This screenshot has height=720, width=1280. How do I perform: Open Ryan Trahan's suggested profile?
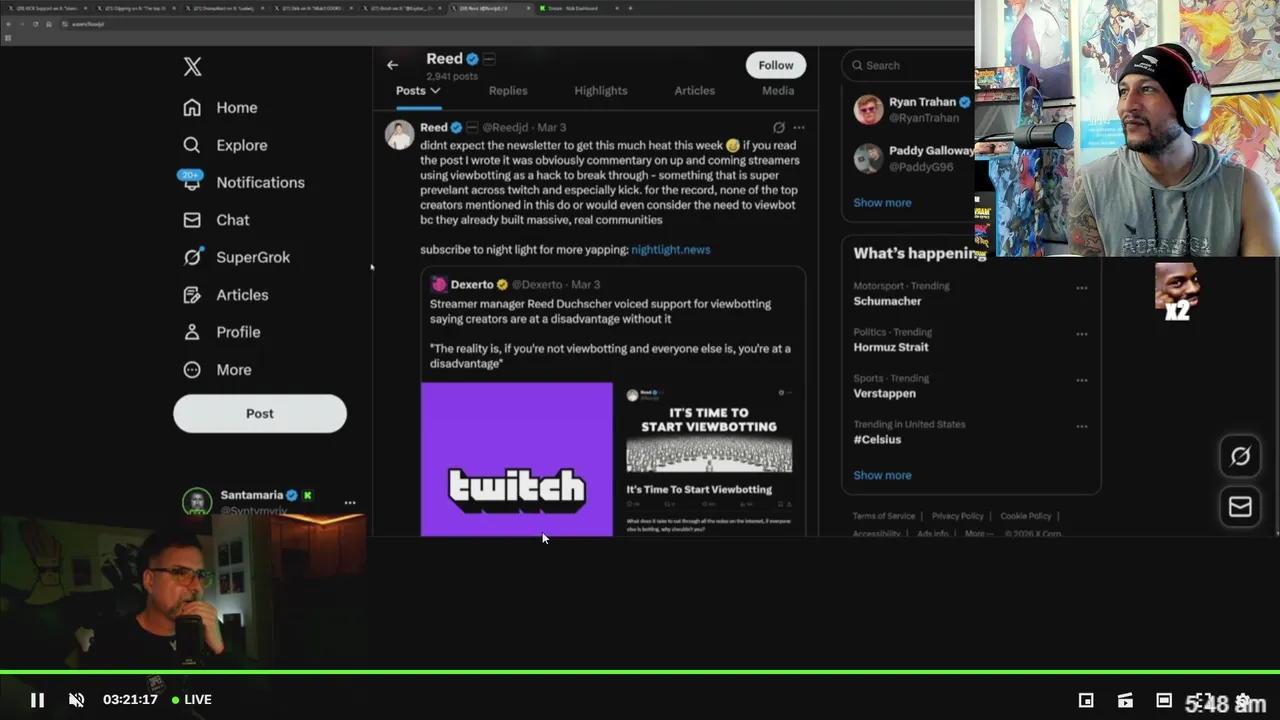point(913,109)
